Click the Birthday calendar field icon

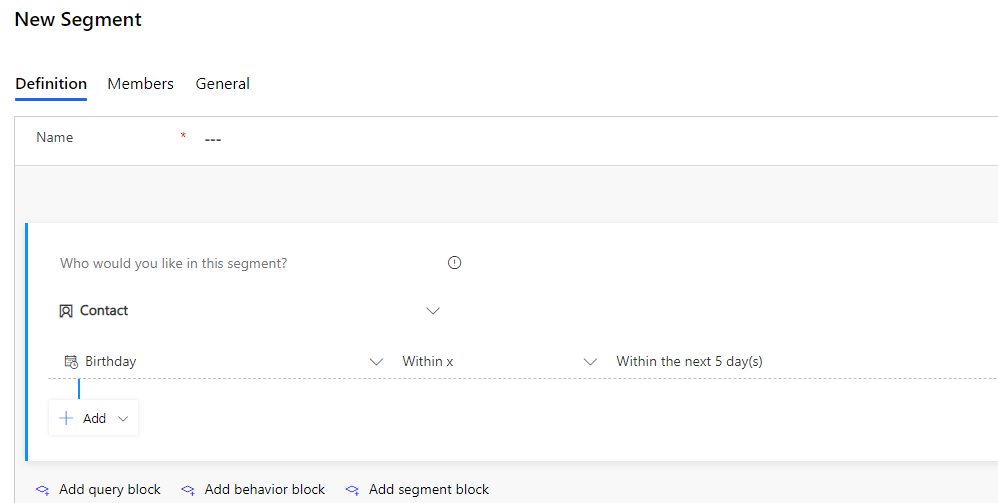(x=71, y=362)
